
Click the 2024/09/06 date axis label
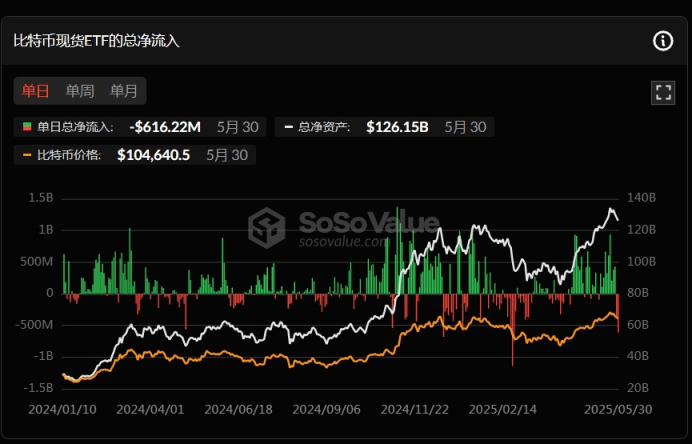point(326,410)
